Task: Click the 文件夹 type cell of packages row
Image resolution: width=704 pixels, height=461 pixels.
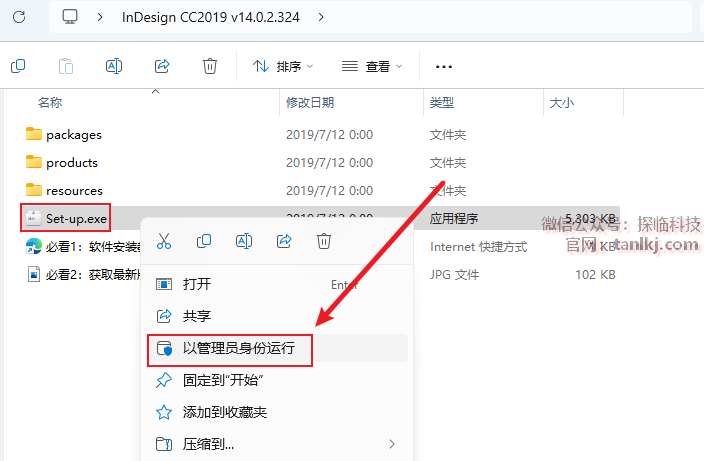Action: [448, 135]
